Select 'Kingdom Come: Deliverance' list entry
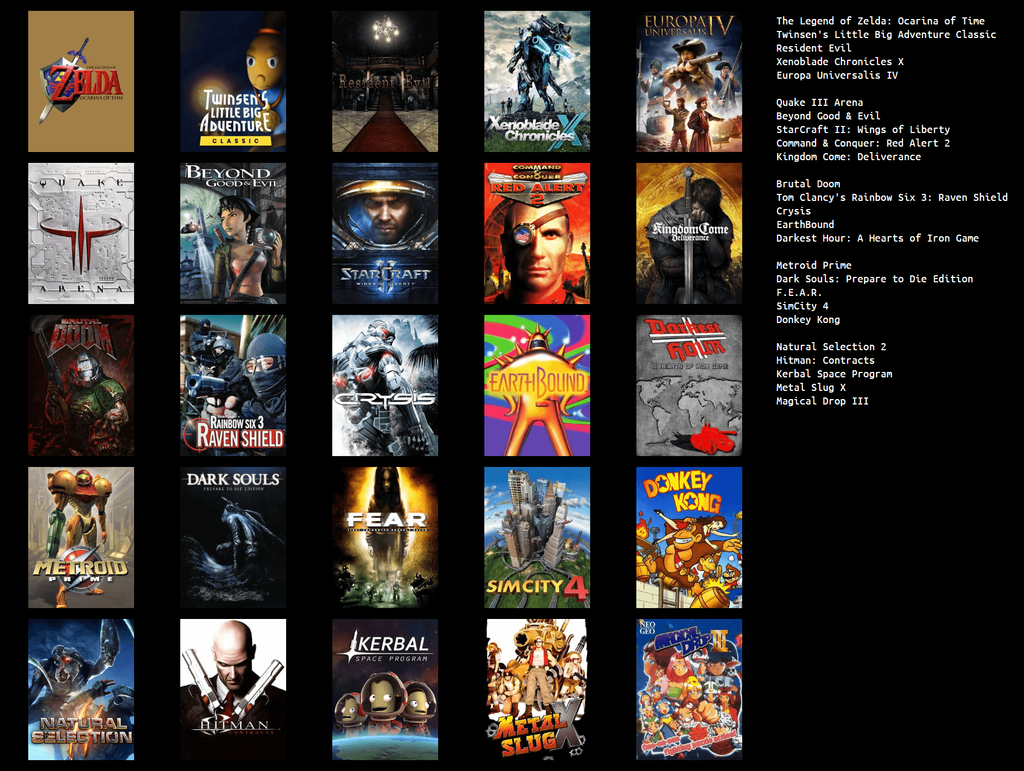The image size is (1024, 771). 848,157
